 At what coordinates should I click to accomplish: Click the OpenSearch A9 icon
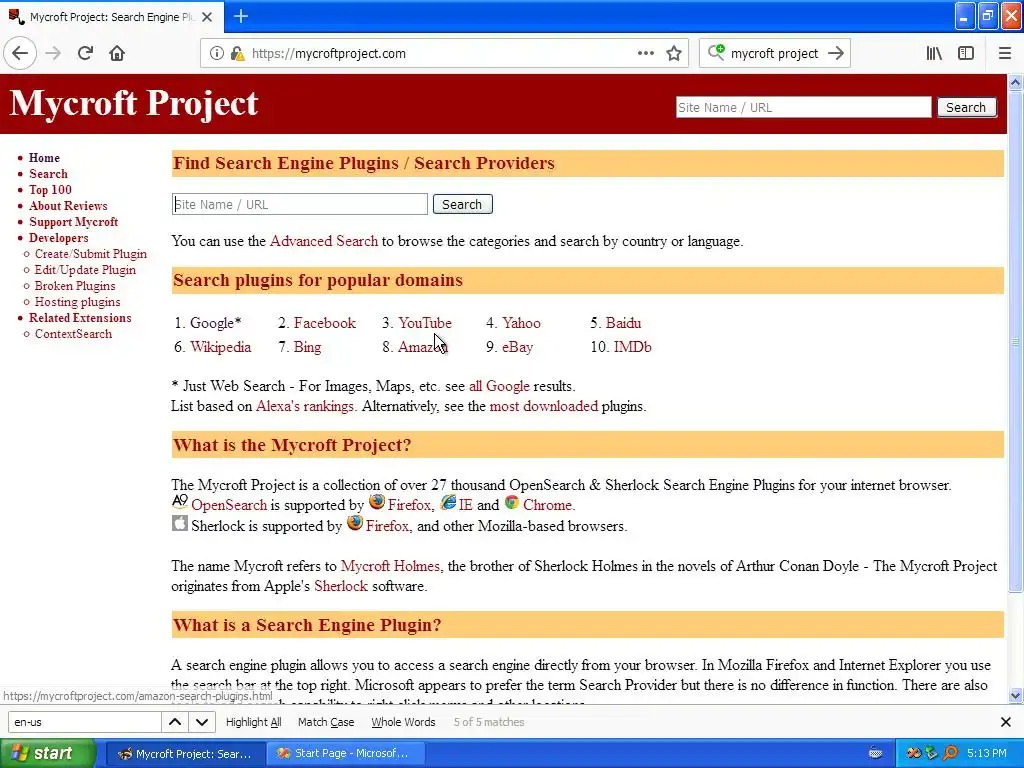pos(180,502)
